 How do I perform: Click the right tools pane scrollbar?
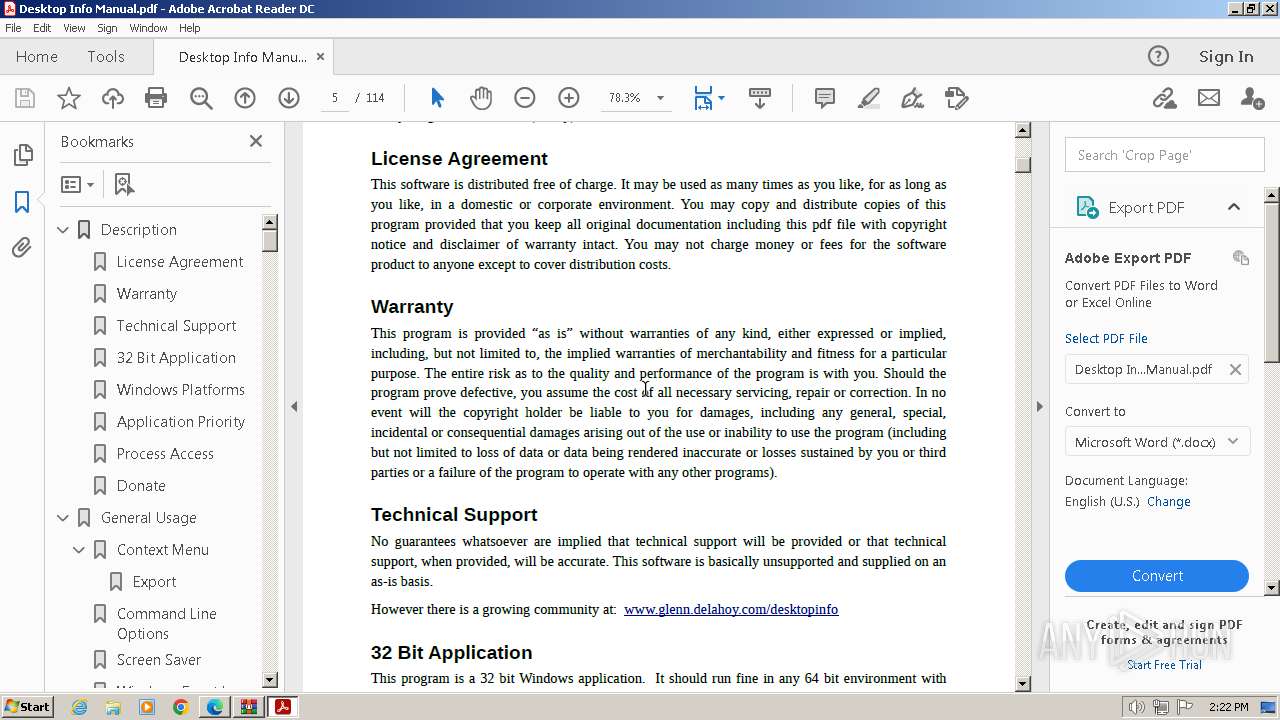(1272, 282)
